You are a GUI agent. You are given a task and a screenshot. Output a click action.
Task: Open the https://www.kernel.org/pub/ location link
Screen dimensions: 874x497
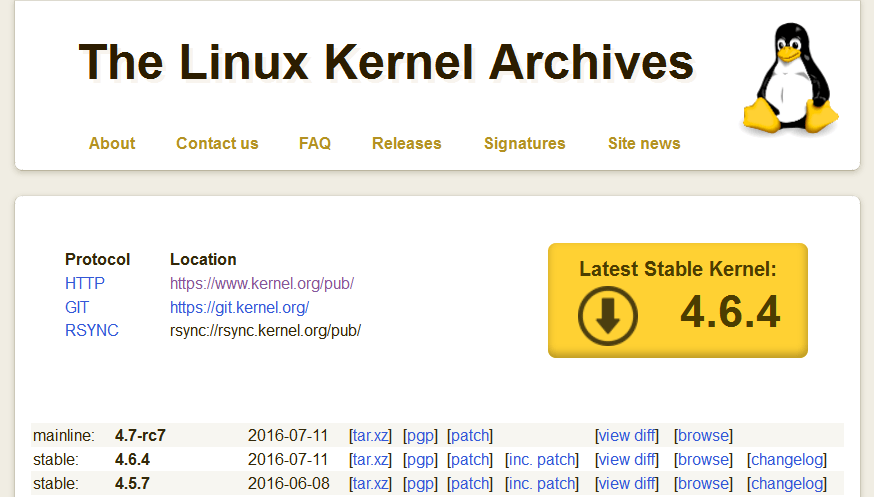(262, 283)
